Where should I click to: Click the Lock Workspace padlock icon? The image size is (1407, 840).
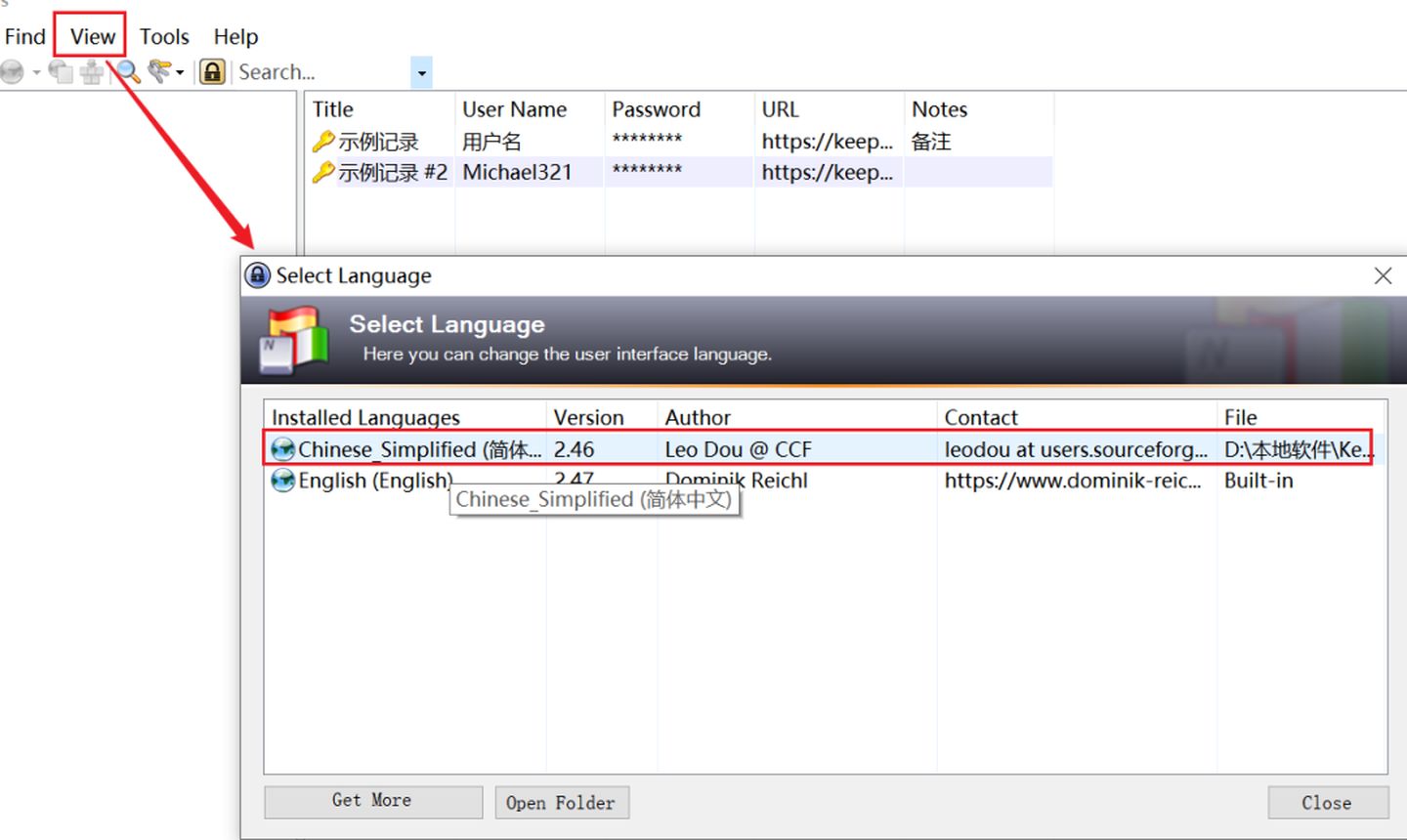212,72
